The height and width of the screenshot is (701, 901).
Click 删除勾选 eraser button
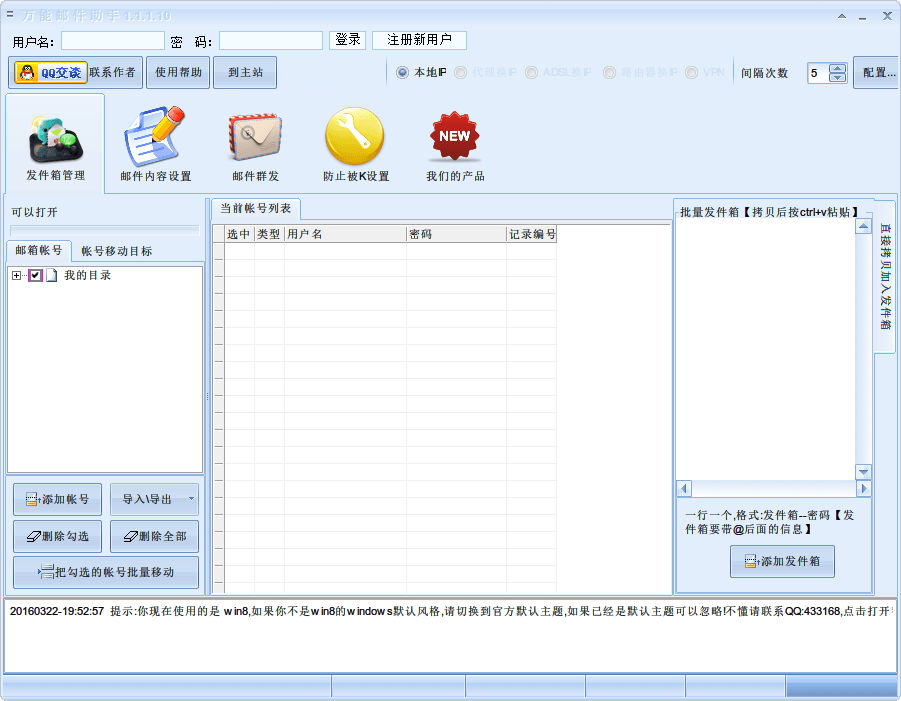[57, 536]
